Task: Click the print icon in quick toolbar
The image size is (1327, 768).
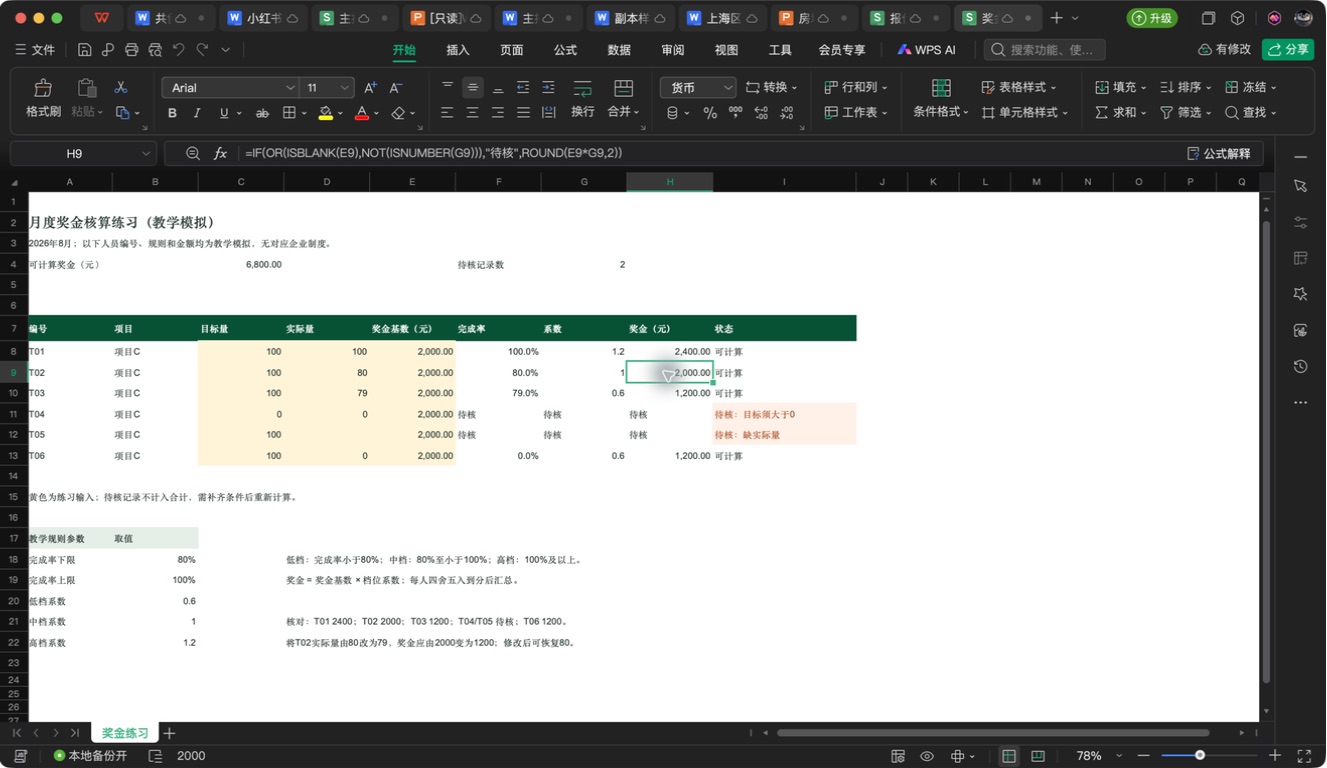Action: [x=132, y=50]
